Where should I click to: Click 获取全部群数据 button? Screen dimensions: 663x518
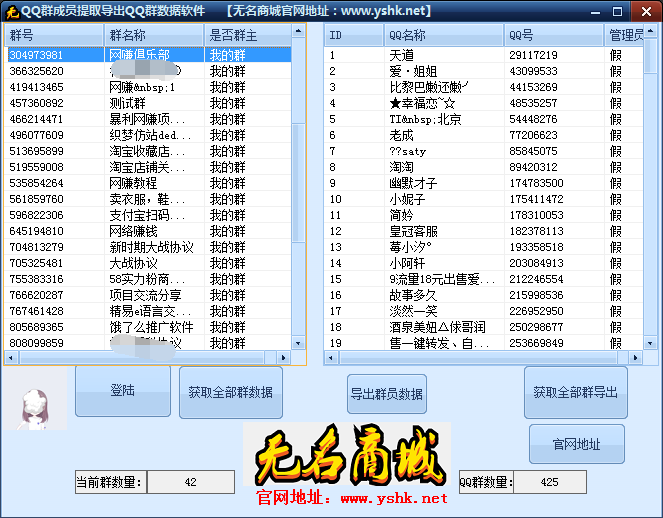click(230, 392)
